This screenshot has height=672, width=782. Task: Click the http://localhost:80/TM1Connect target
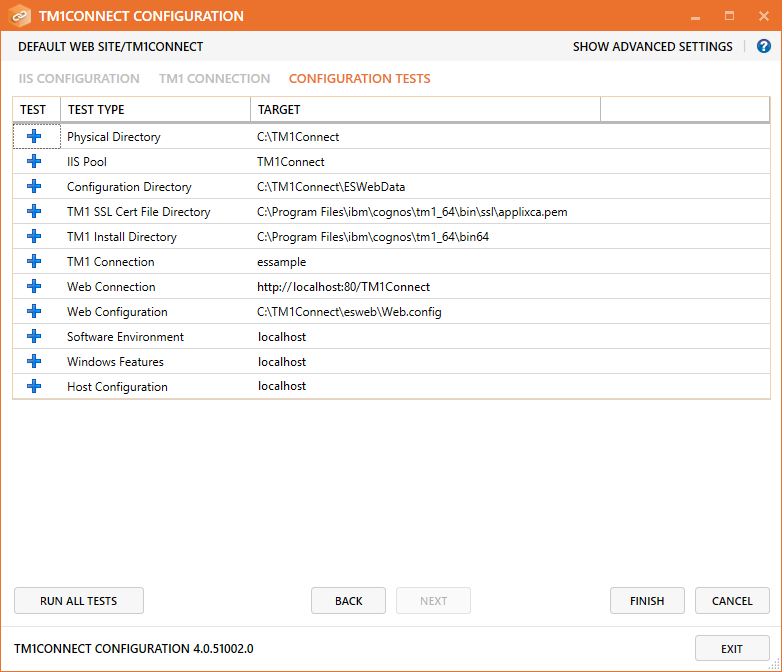click(x=344, y=286)
